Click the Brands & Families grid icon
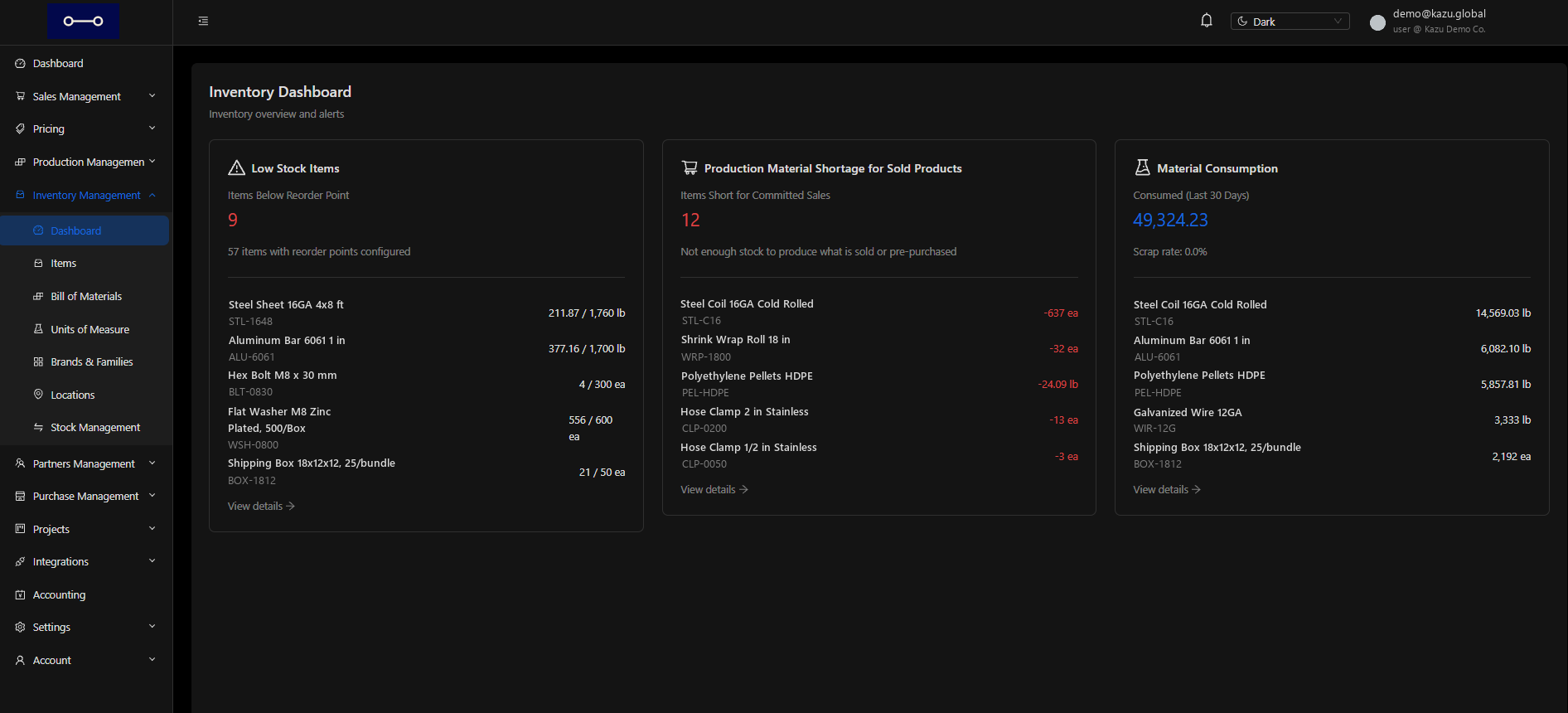 (x=38, y=361)
